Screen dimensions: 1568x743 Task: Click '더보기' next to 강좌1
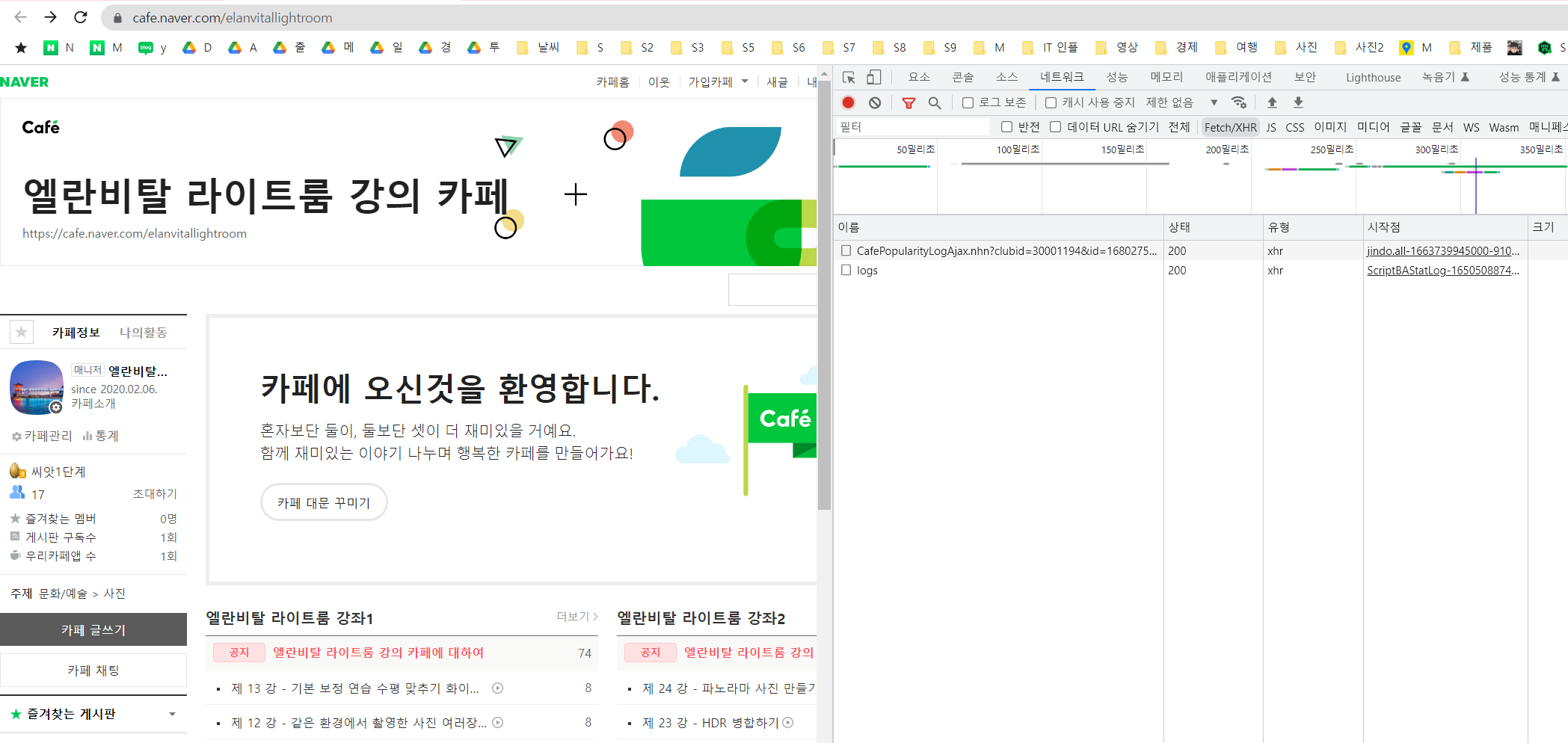click(577, 616)
